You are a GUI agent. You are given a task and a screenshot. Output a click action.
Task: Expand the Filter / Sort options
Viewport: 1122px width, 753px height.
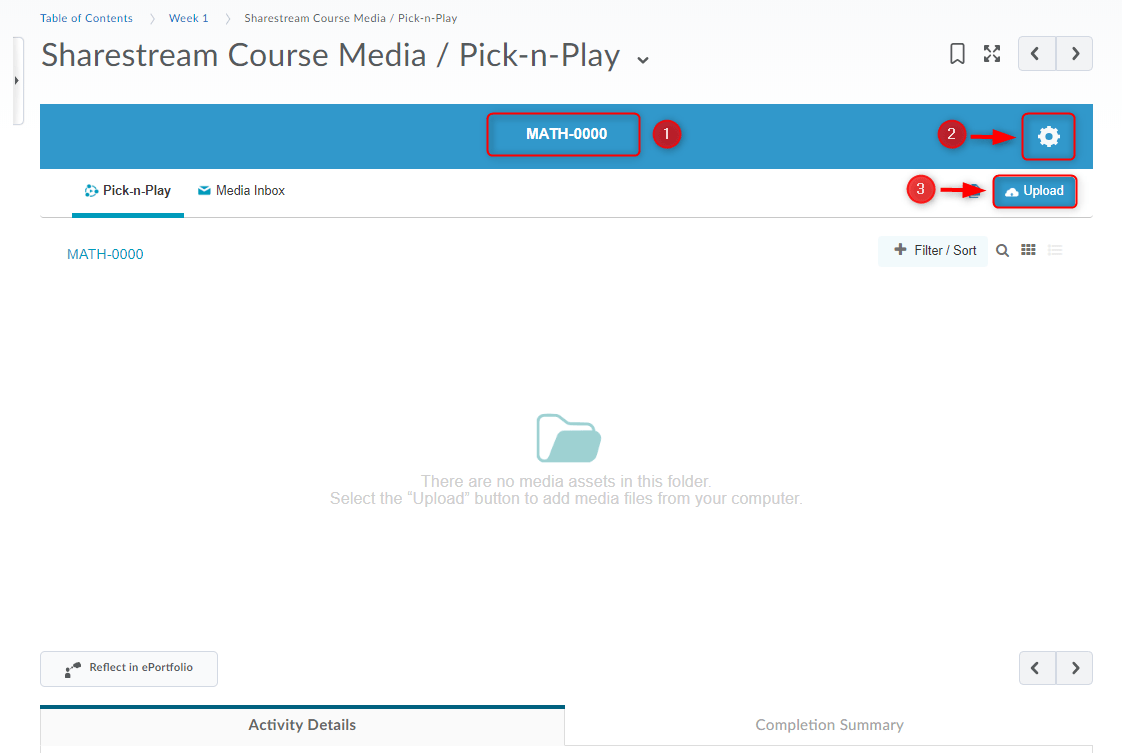pyautogui.click(x=934, y=251)
